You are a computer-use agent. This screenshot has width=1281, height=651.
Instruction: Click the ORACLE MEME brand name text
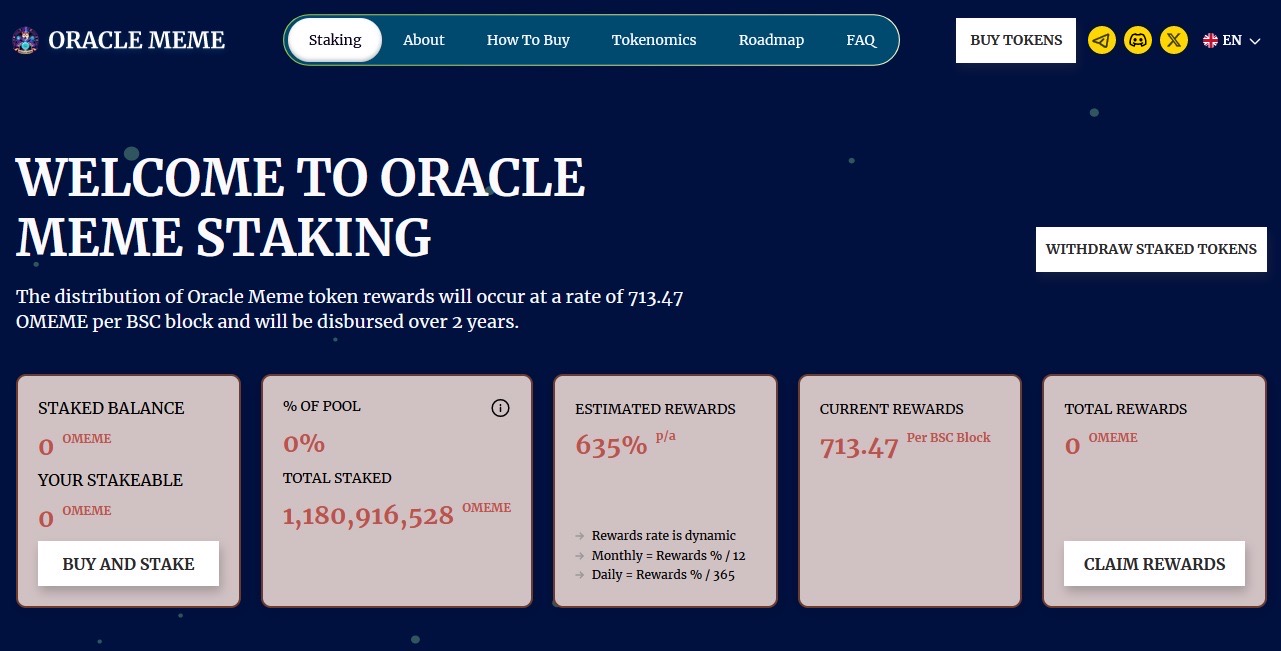pos(137,41)
